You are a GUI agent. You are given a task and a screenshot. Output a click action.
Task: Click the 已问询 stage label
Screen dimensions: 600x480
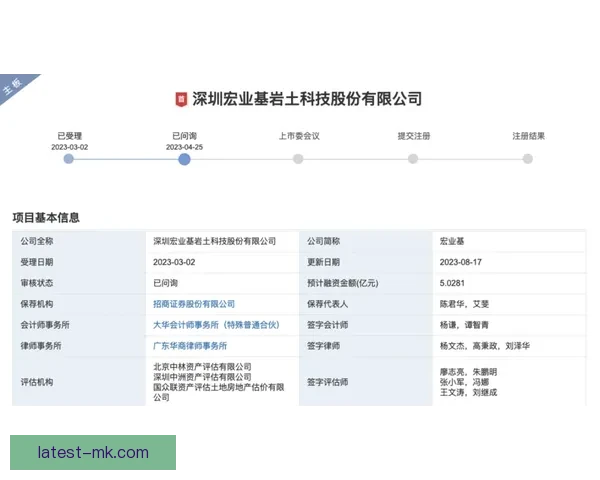click(184, 136)
